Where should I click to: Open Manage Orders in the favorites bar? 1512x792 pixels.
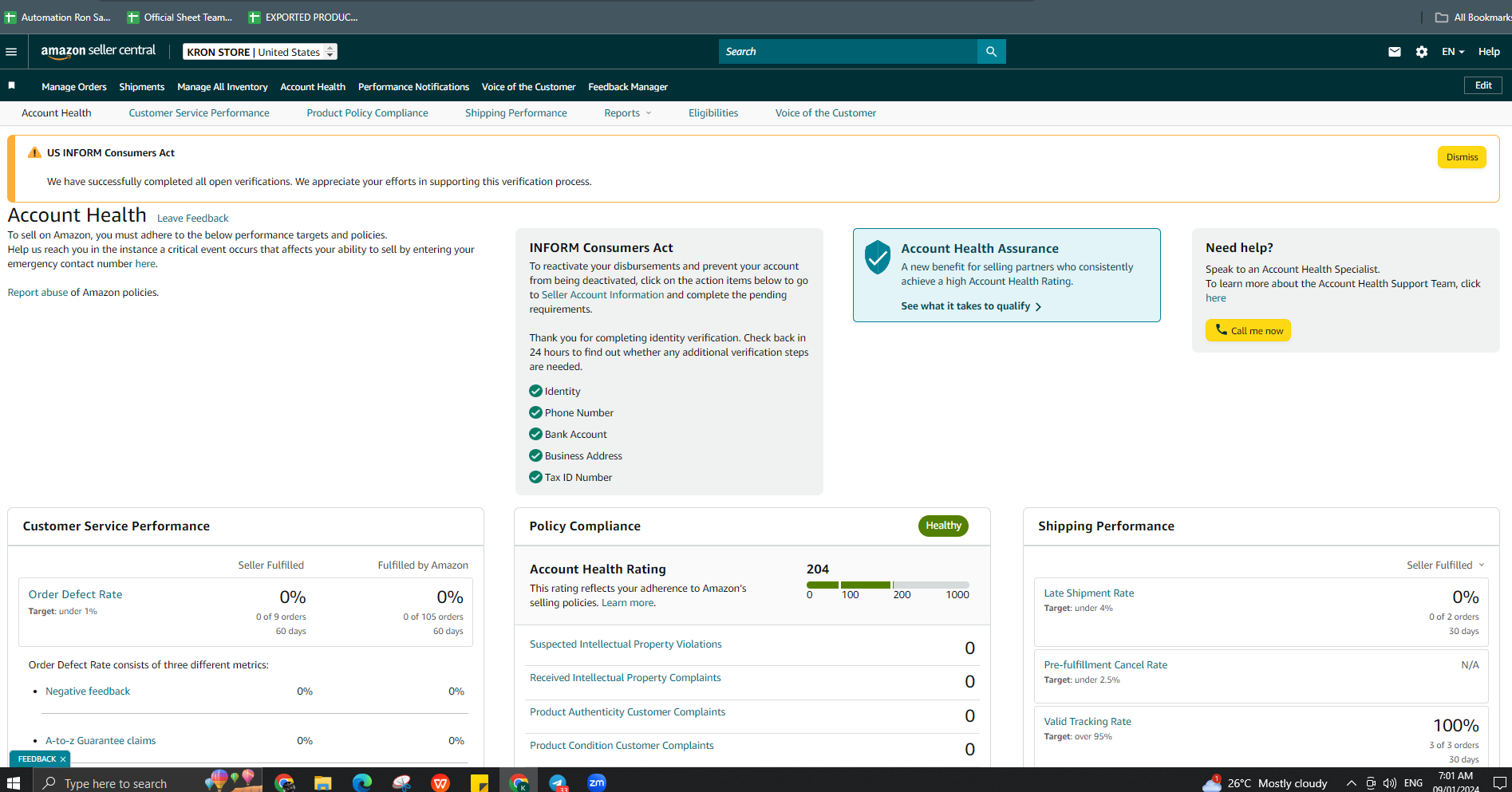74,86
